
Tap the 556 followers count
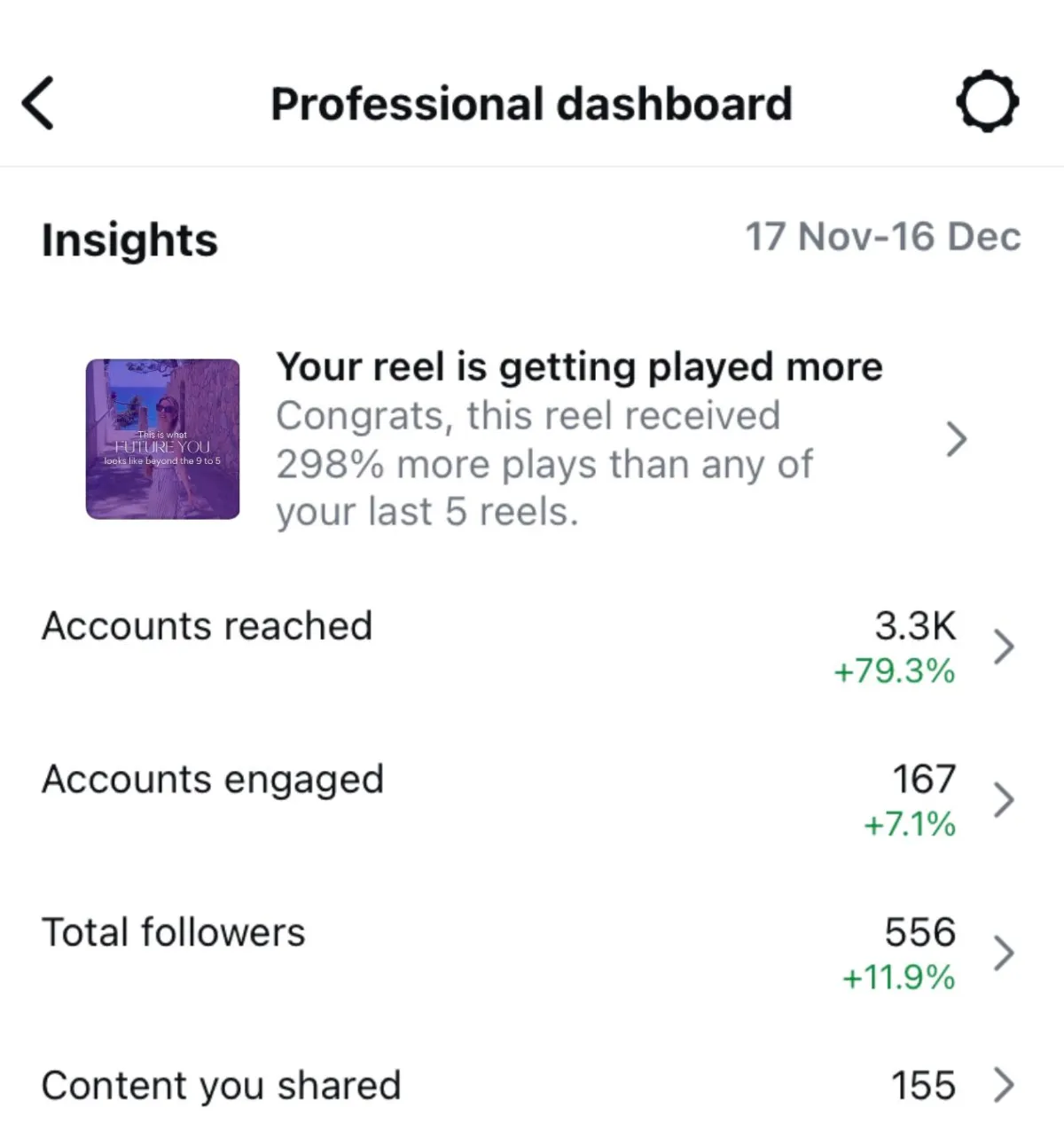pyautogui.click(x=920, y=932)
